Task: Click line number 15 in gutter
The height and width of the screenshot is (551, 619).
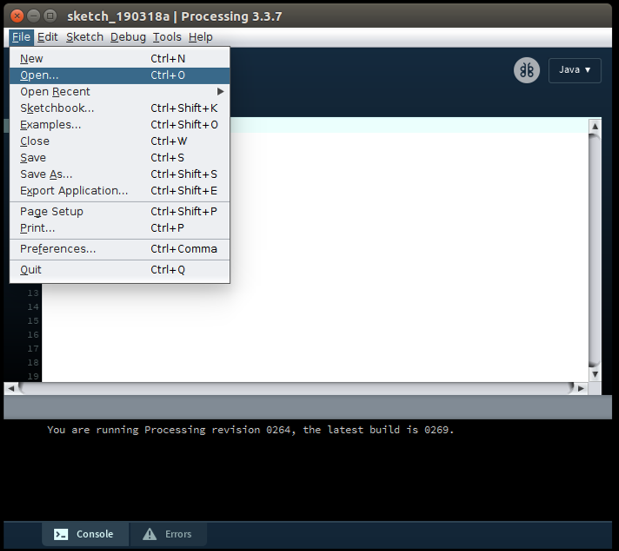Action: pos(33,321)
